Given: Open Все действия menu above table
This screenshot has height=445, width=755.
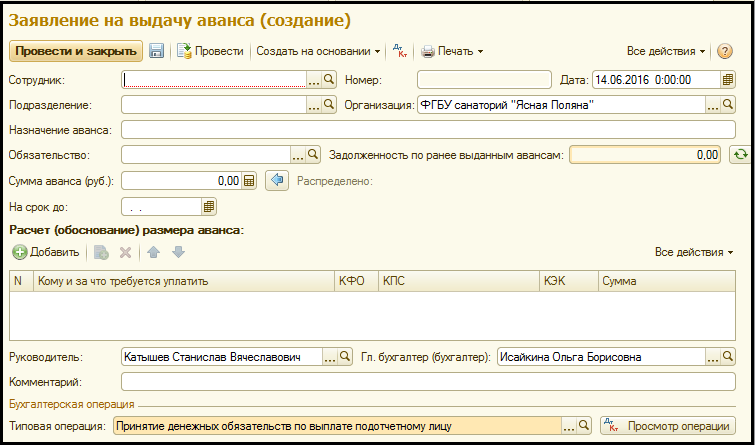Looking at the screenshot, I should click(693, 252).
